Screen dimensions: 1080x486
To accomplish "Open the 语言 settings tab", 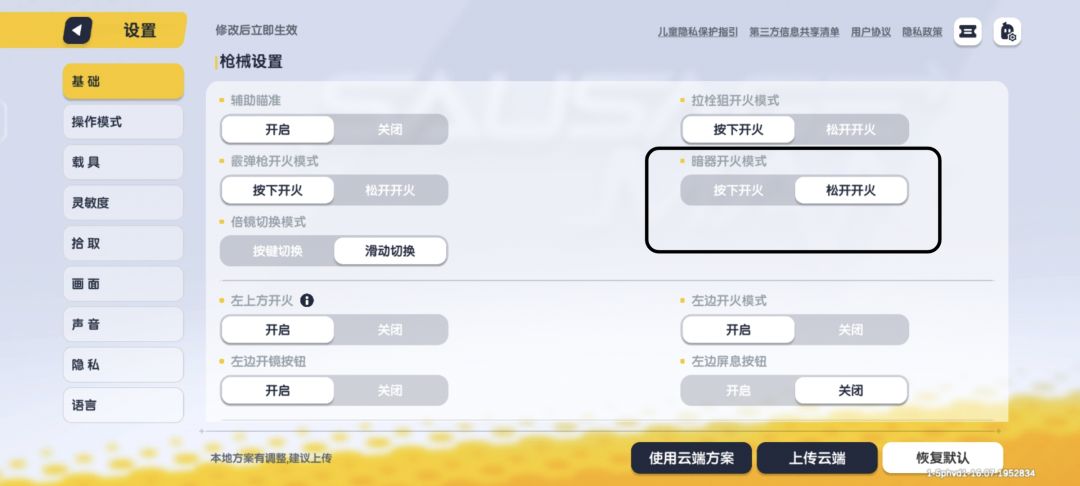I will tap(123, 405).
